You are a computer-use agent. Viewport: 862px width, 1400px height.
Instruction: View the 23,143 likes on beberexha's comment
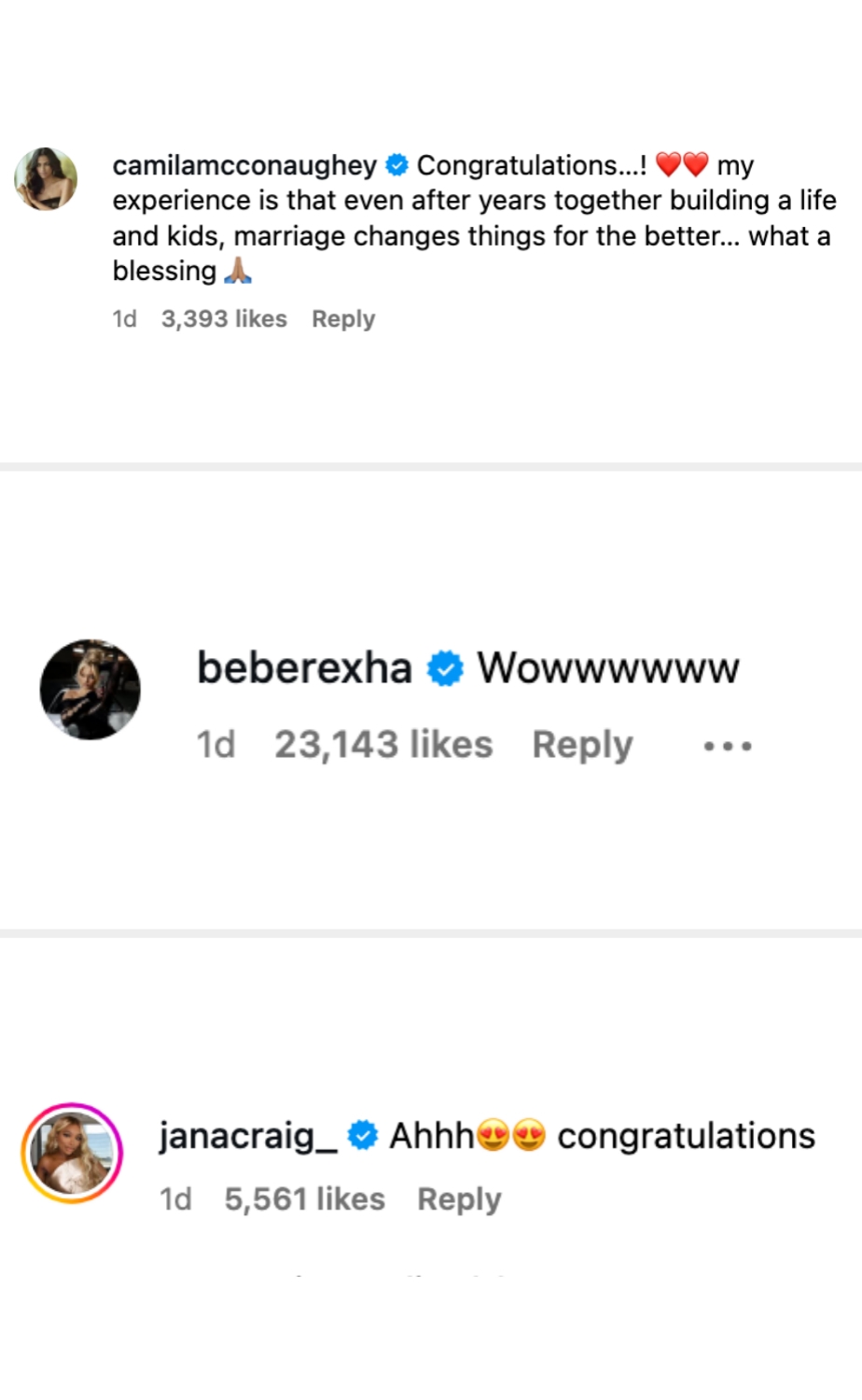tap(383, 744)
